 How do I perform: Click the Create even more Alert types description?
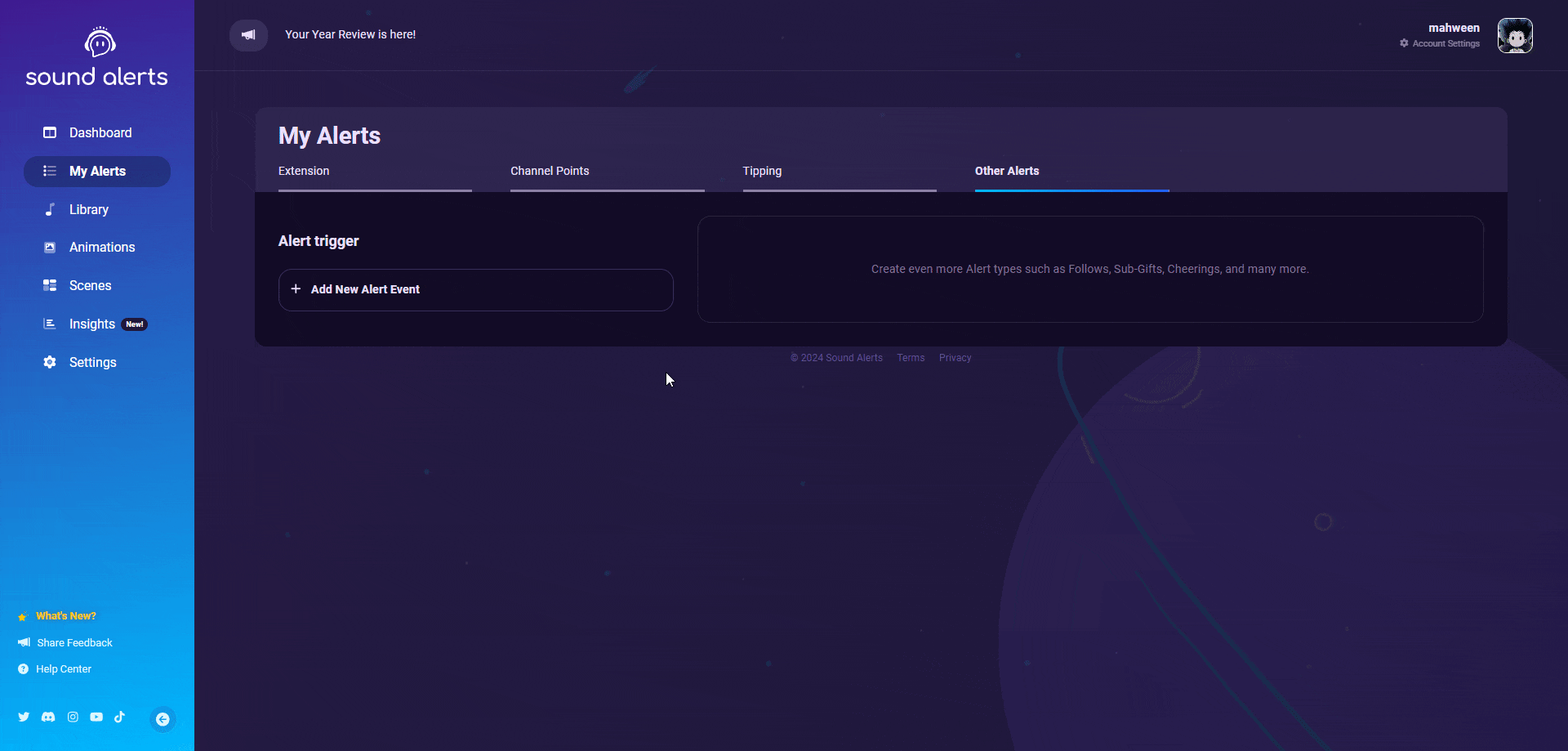(1090, 269)
